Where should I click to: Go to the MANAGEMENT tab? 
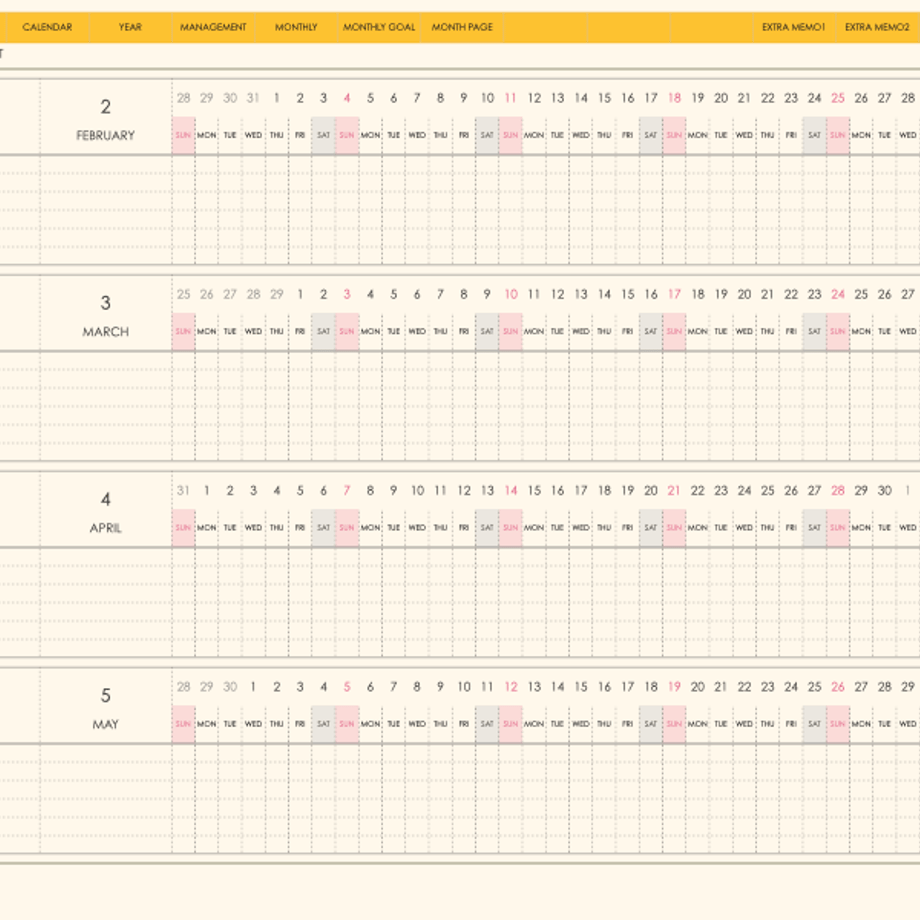(213, 27)
